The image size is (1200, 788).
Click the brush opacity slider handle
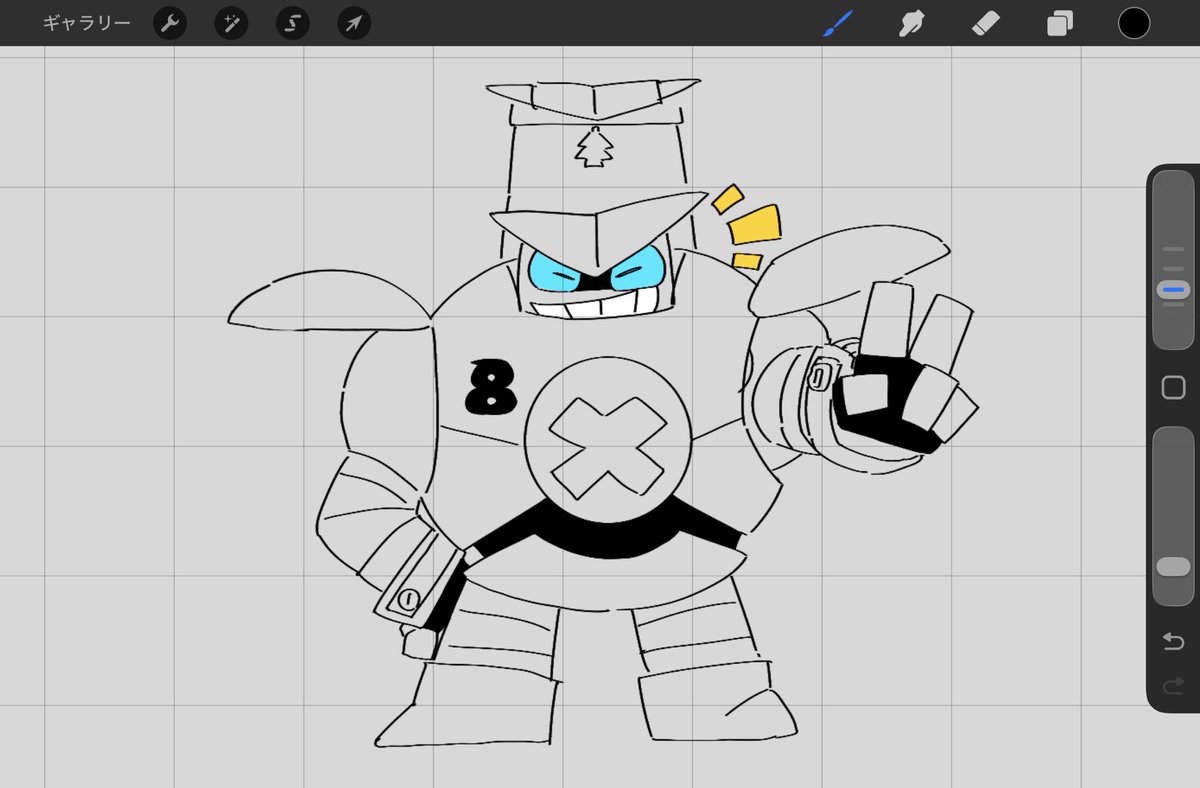[x=1173, y=567]
